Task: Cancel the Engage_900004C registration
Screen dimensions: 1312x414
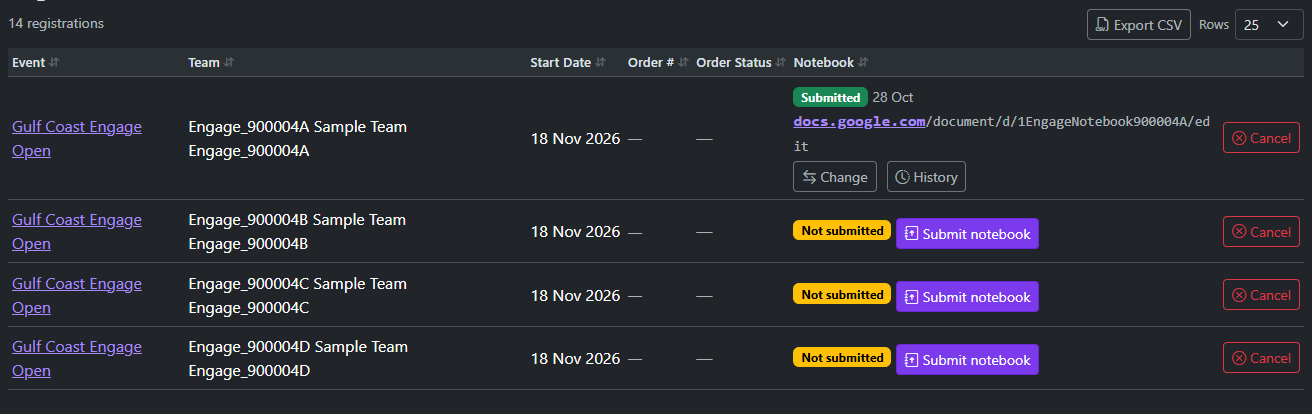Action: click(x=1261, y=295)
